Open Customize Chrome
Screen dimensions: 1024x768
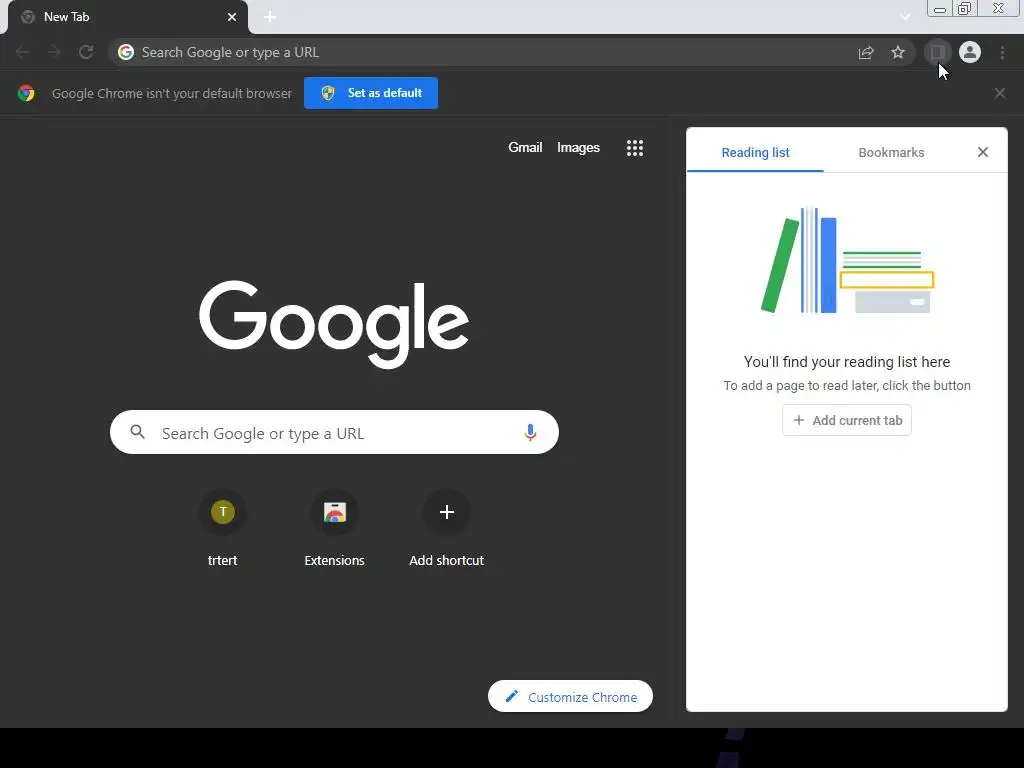[570, 697]
